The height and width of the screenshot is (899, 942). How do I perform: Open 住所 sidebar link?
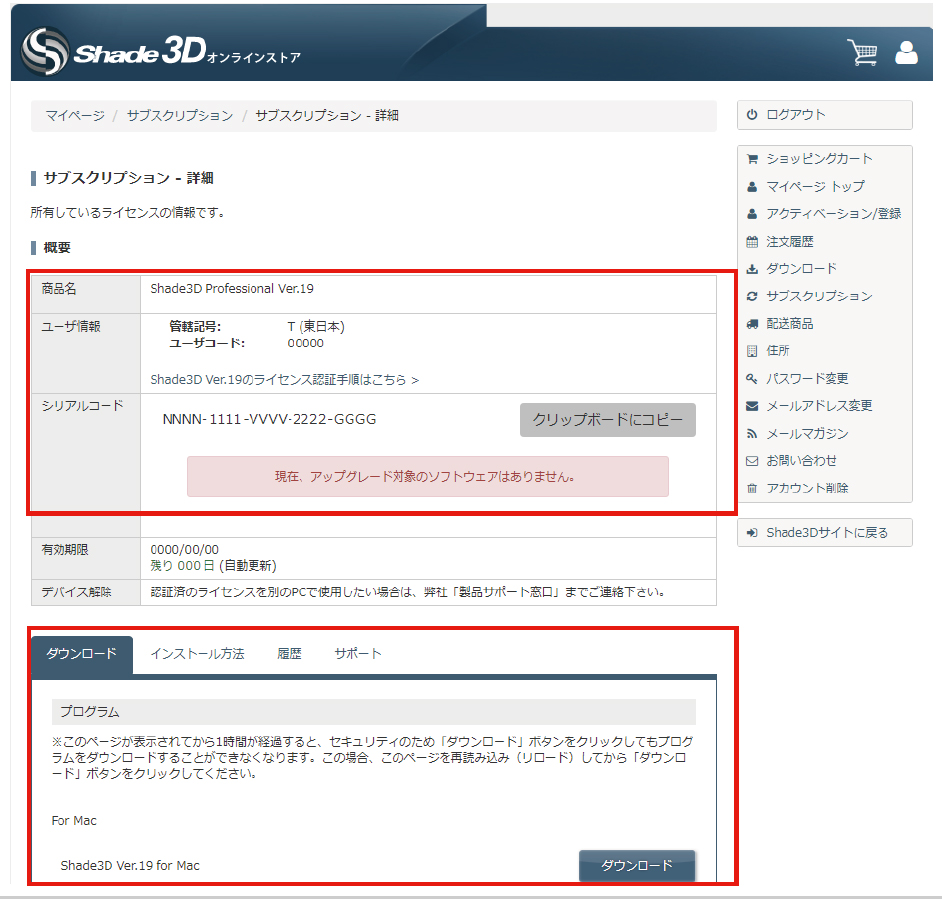778,350
